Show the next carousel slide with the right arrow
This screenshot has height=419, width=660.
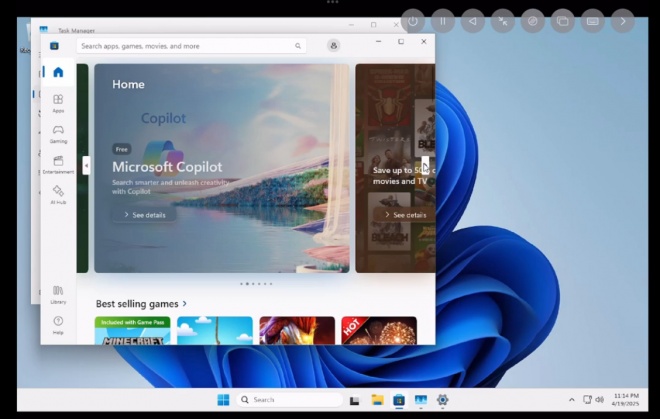pos(425,165)
